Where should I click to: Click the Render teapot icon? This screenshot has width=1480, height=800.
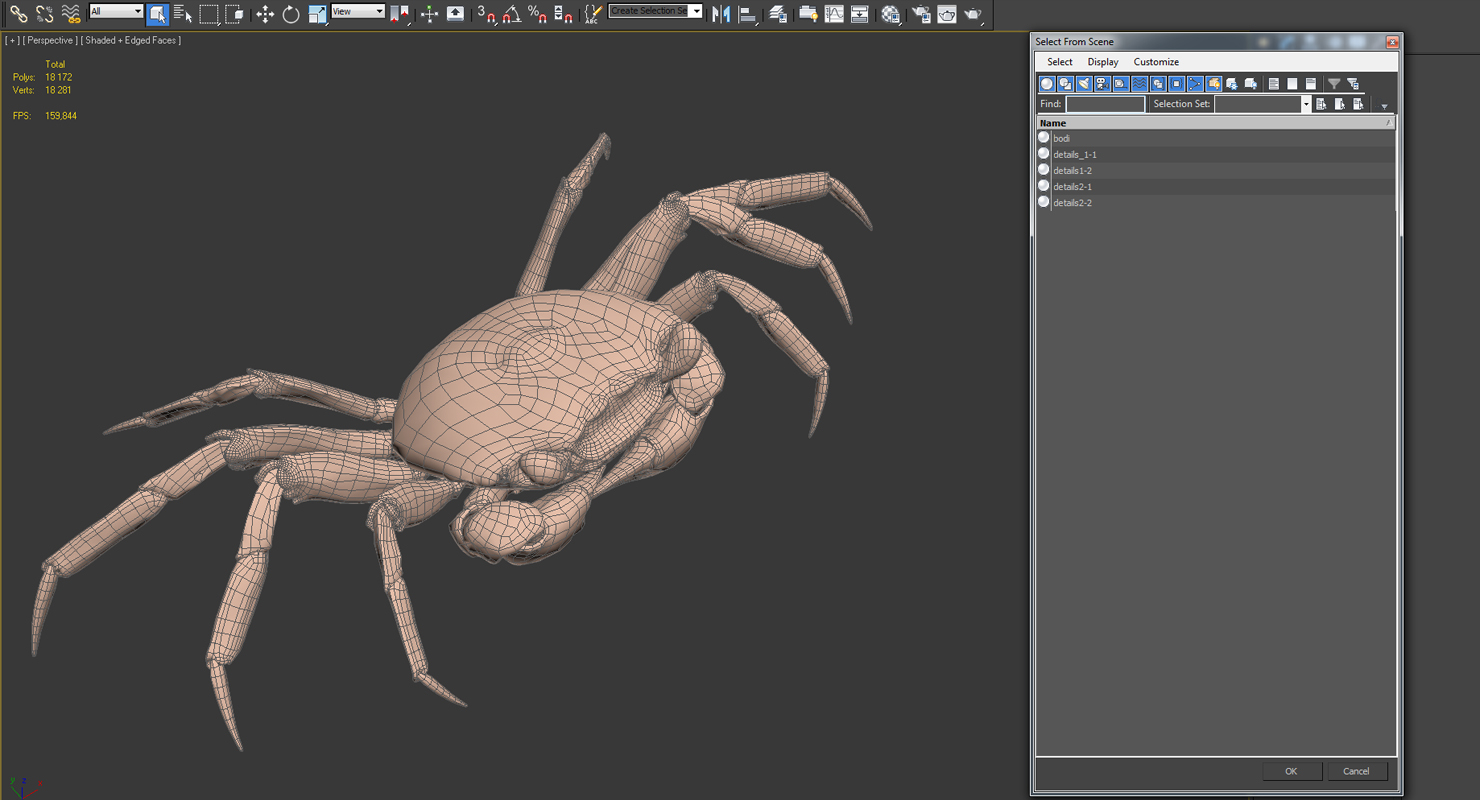coord(972,14)
